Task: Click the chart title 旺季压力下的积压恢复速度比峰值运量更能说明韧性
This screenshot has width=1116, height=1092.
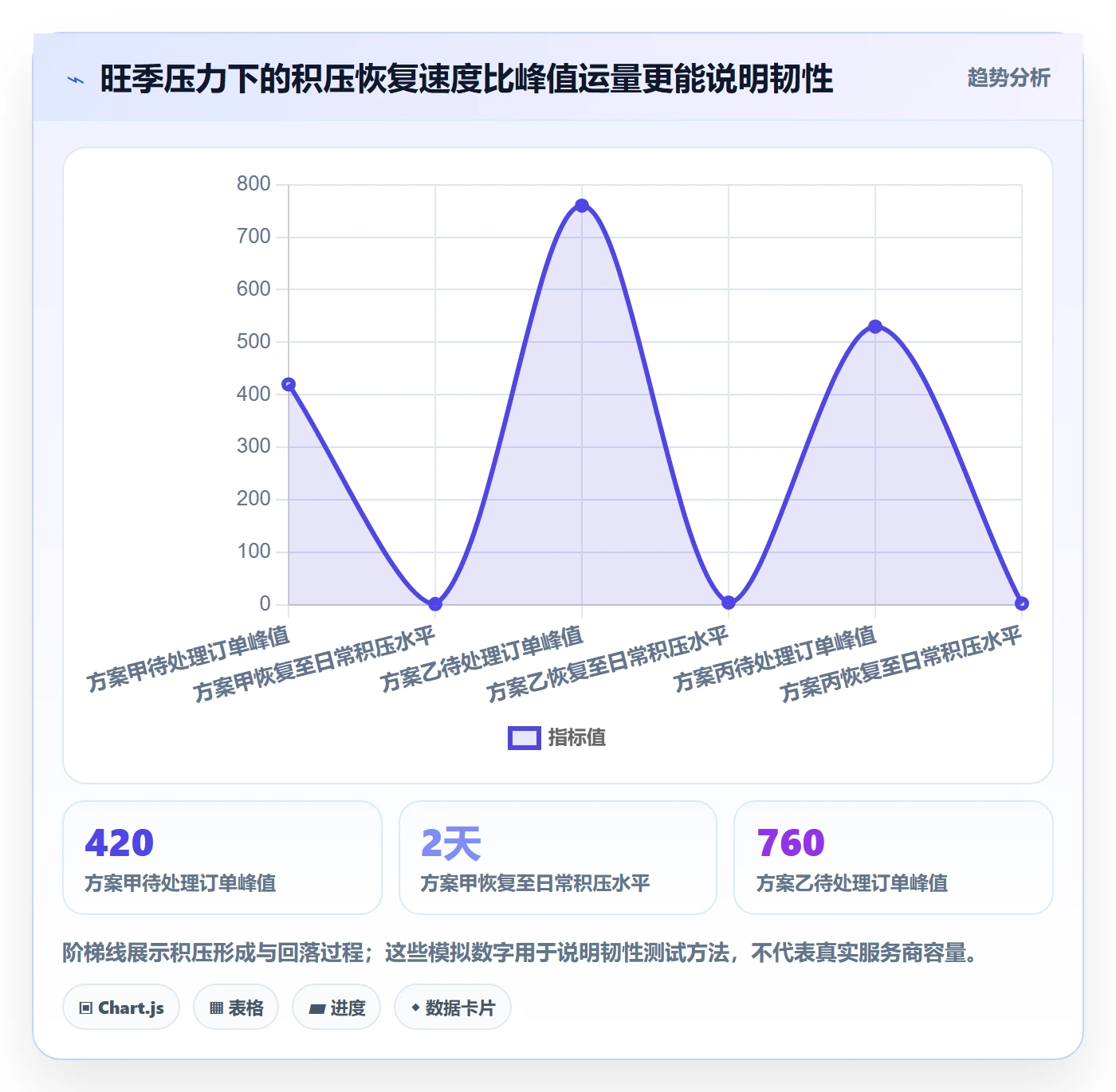Action: tap(466, 79)
